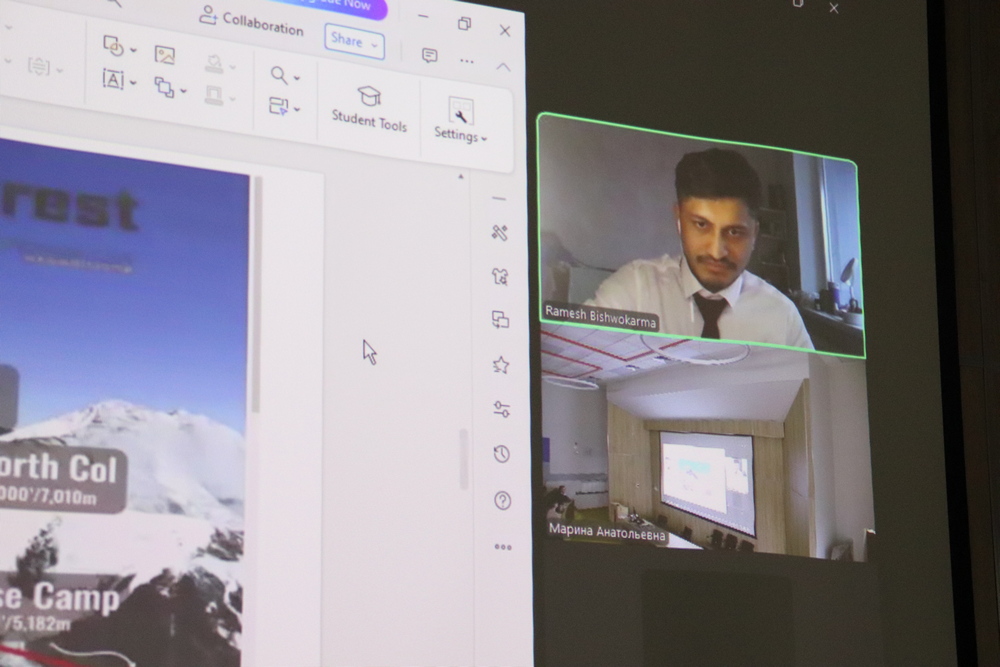1000x667 pixels.
Task: Click the insert picture icon
Action: tap(165, 55)
